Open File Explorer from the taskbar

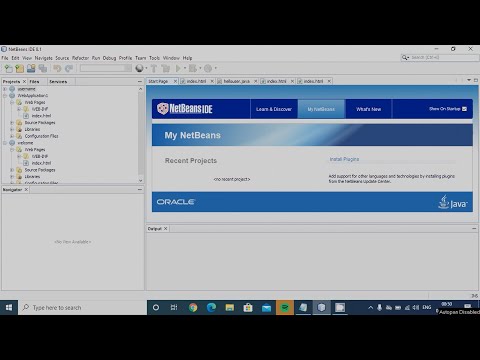[230, 307]
